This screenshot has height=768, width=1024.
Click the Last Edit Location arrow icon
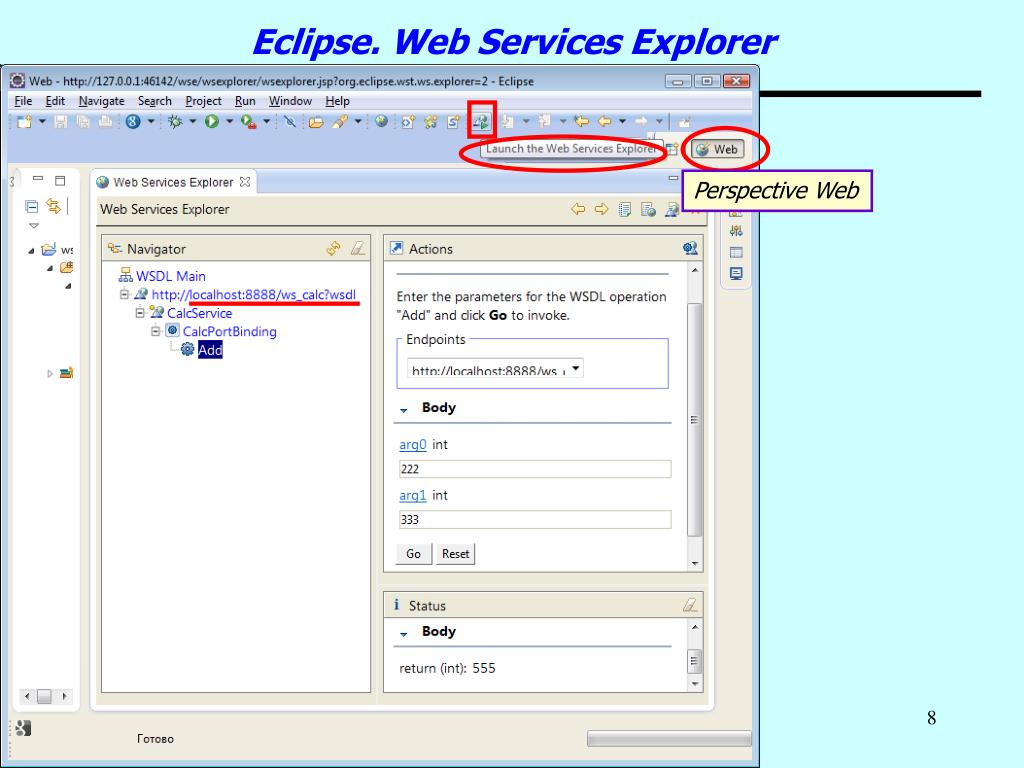click(x=581, y=121)
